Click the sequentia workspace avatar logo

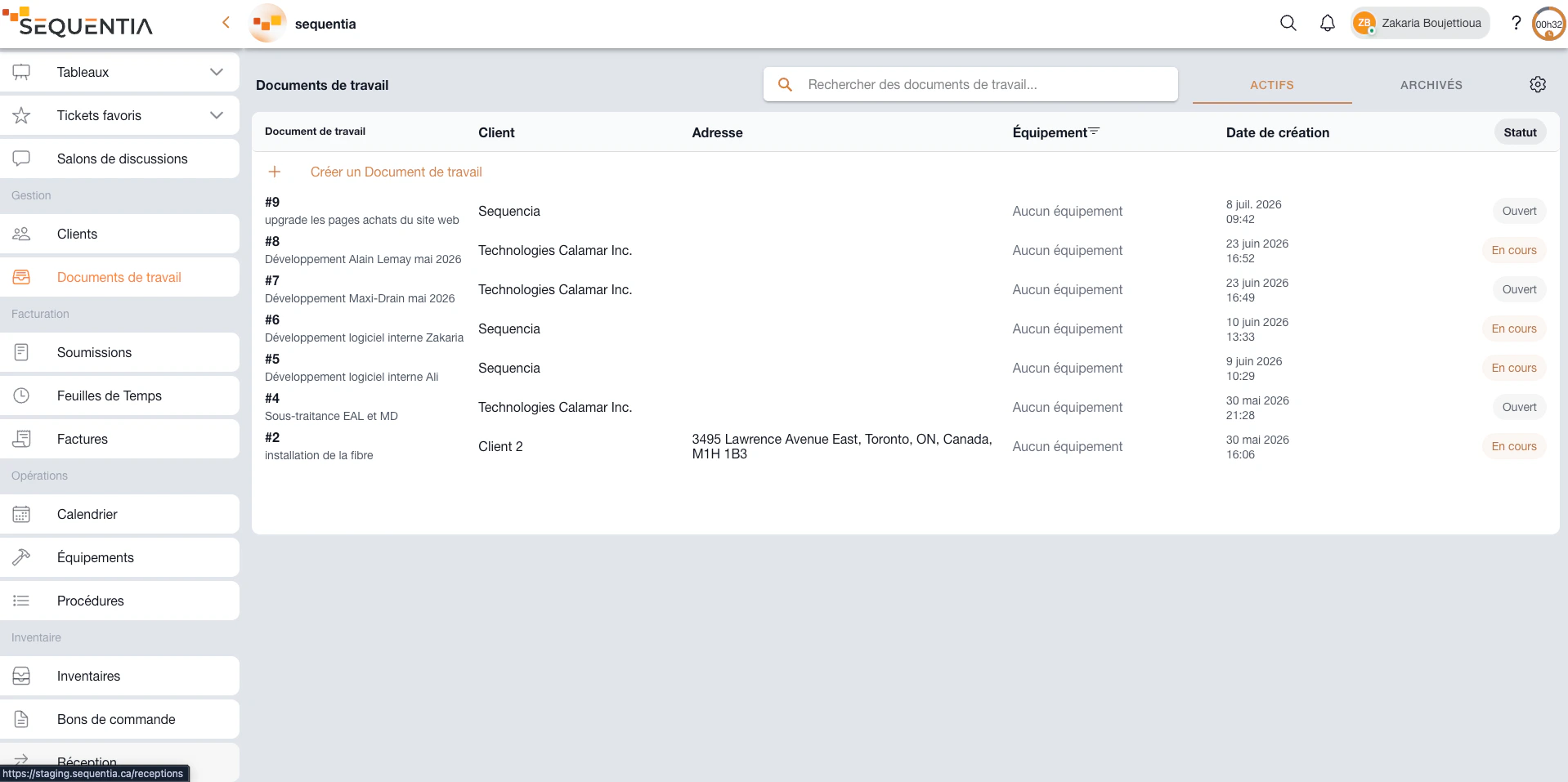click(267, 24)
